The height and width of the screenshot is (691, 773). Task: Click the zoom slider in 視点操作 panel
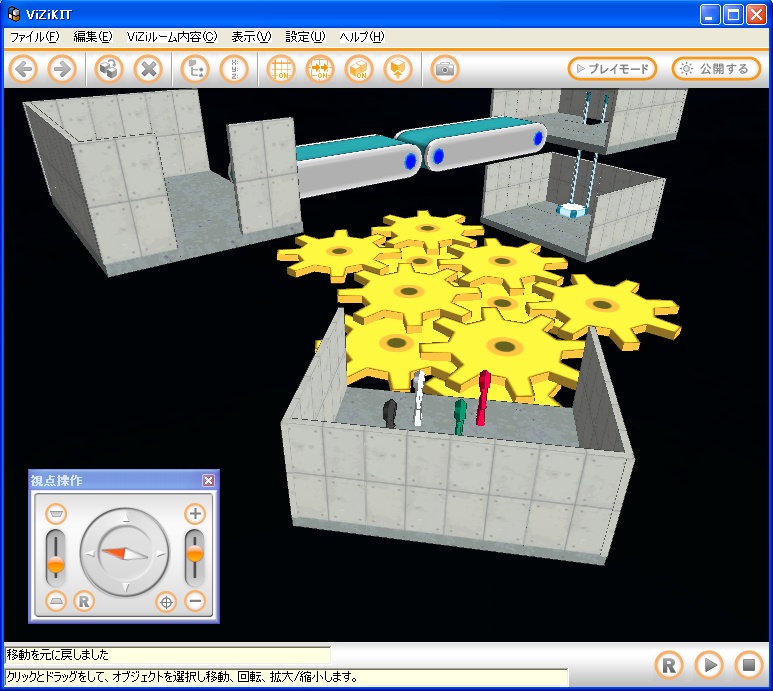[195, 555]
